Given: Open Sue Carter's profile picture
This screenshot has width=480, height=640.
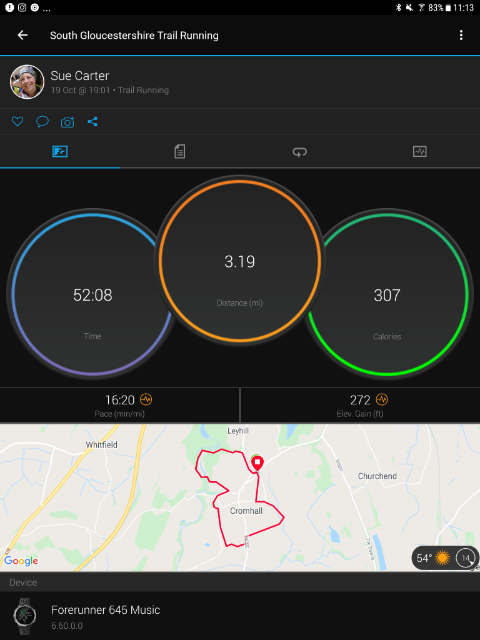Looking at the screenshot, I should point(27,82).
